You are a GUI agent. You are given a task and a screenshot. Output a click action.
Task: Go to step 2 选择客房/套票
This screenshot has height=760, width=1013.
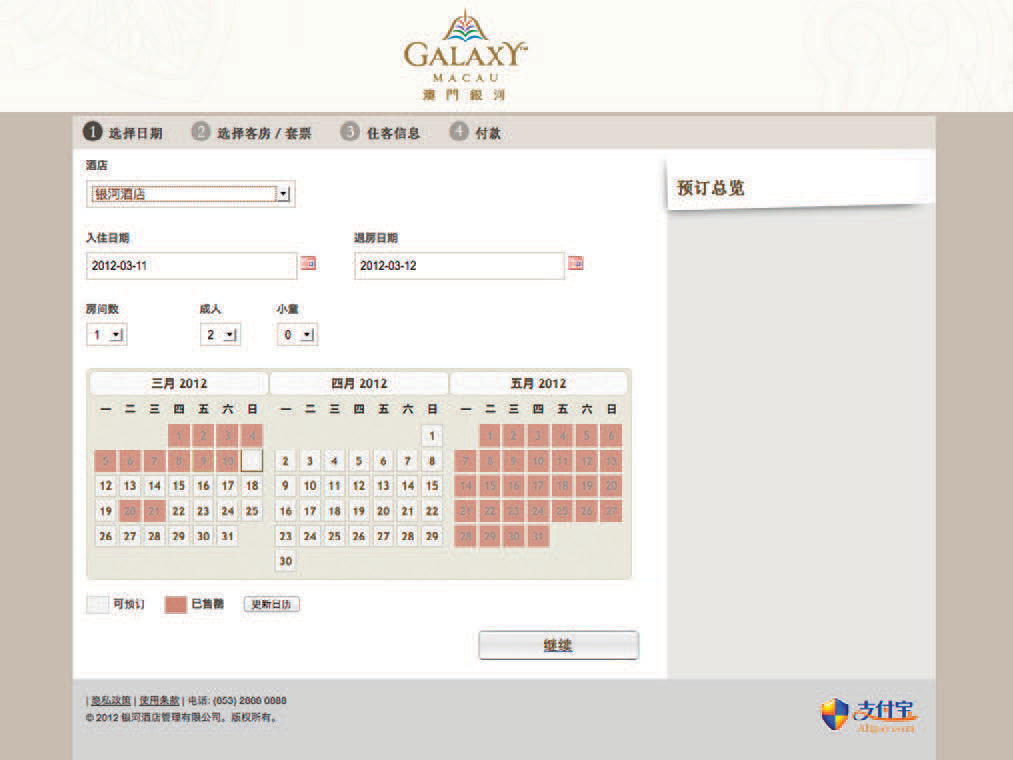[x=252, y=132]
